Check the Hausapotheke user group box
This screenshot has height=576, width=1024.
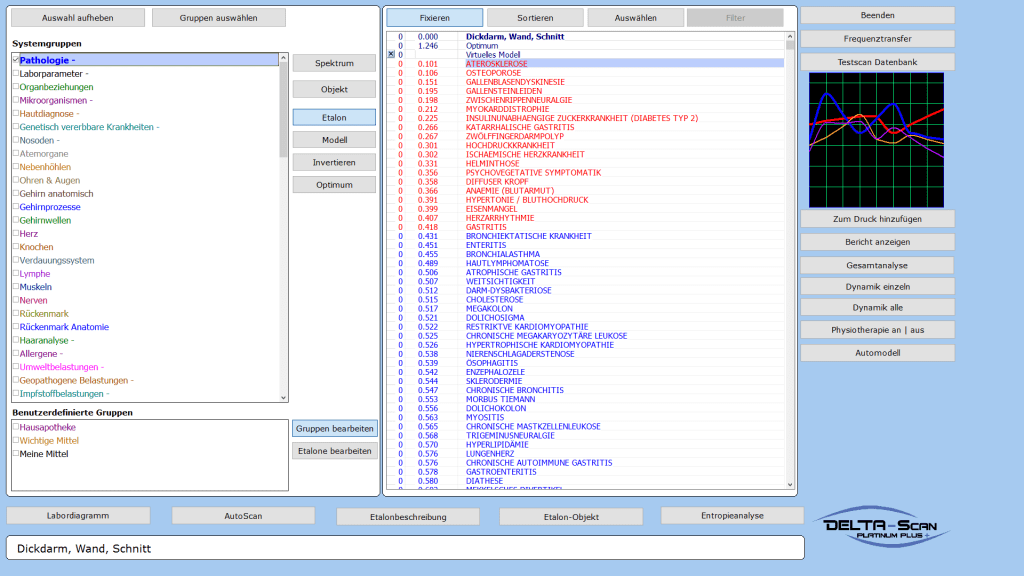15,427
